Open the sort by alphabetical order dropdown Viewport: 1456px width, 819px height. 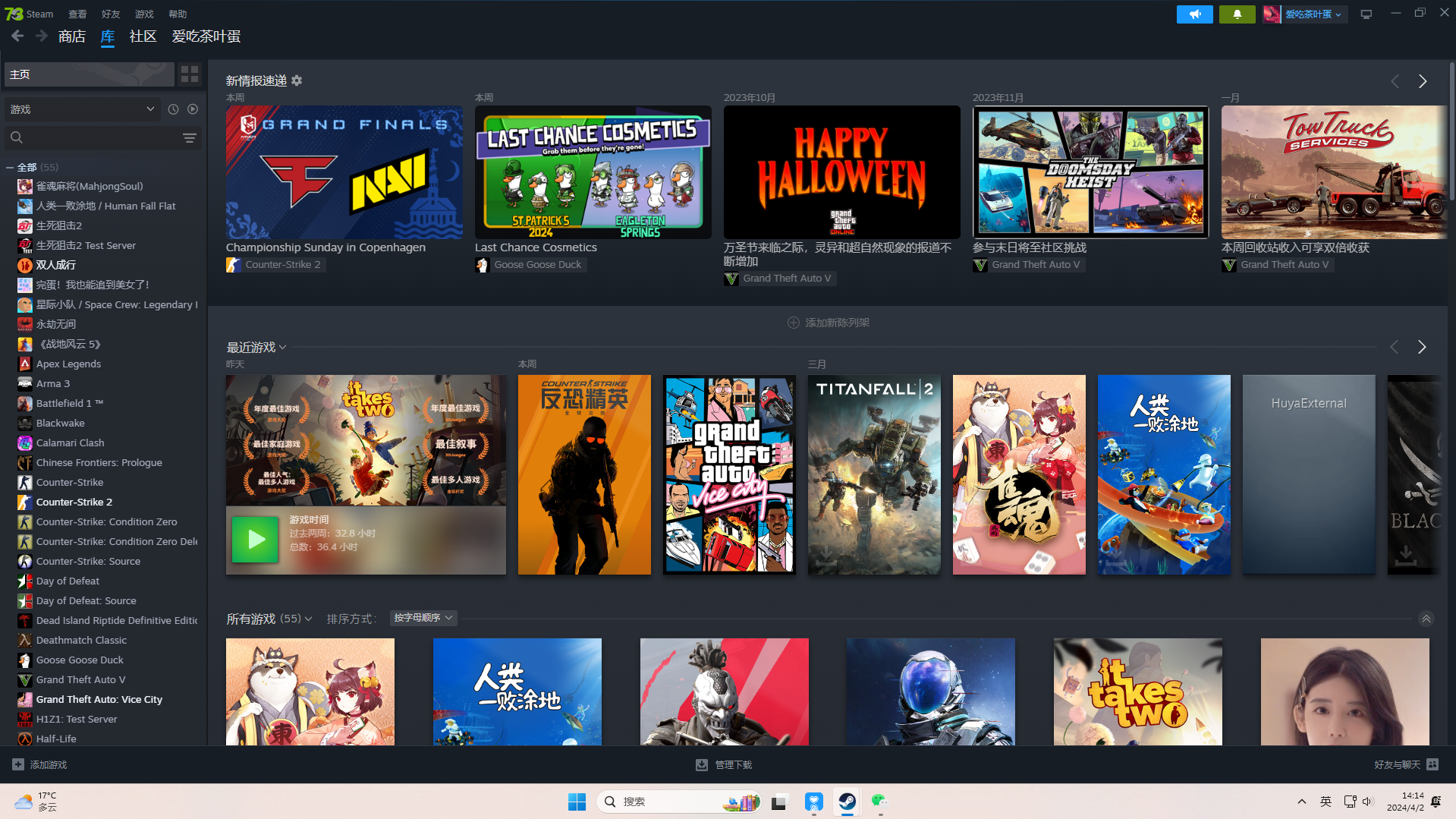pyautogui.click(x=423, y=618)
